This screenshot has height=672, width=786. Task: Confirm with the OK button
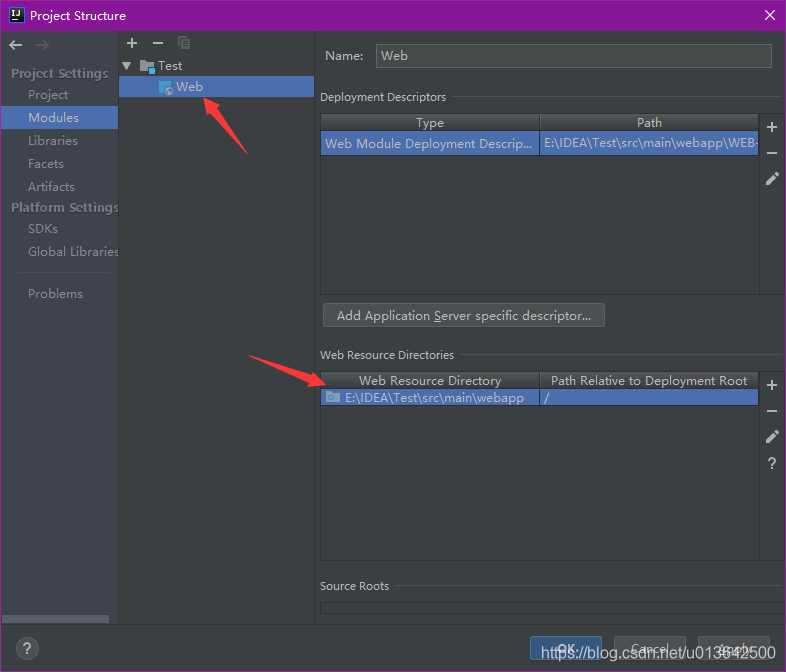(x=566, y=648)
